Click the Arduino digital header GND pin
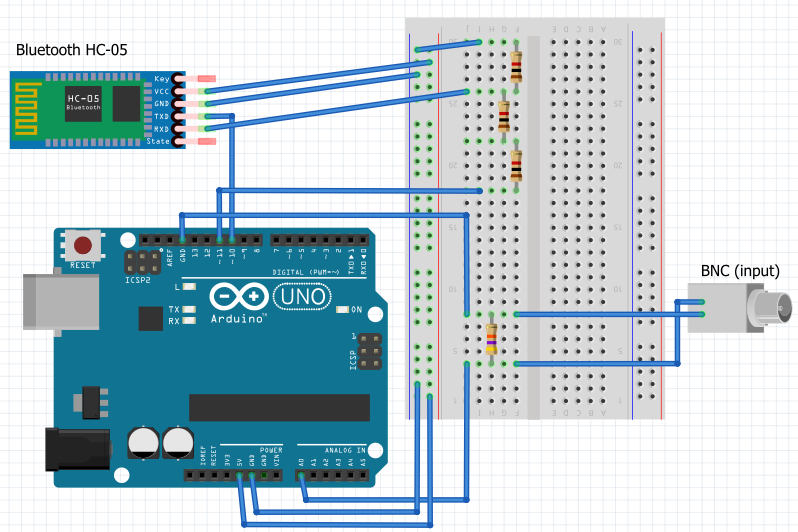Image resolution: width=798 pixels, height=532 pixels. [182, 240]
